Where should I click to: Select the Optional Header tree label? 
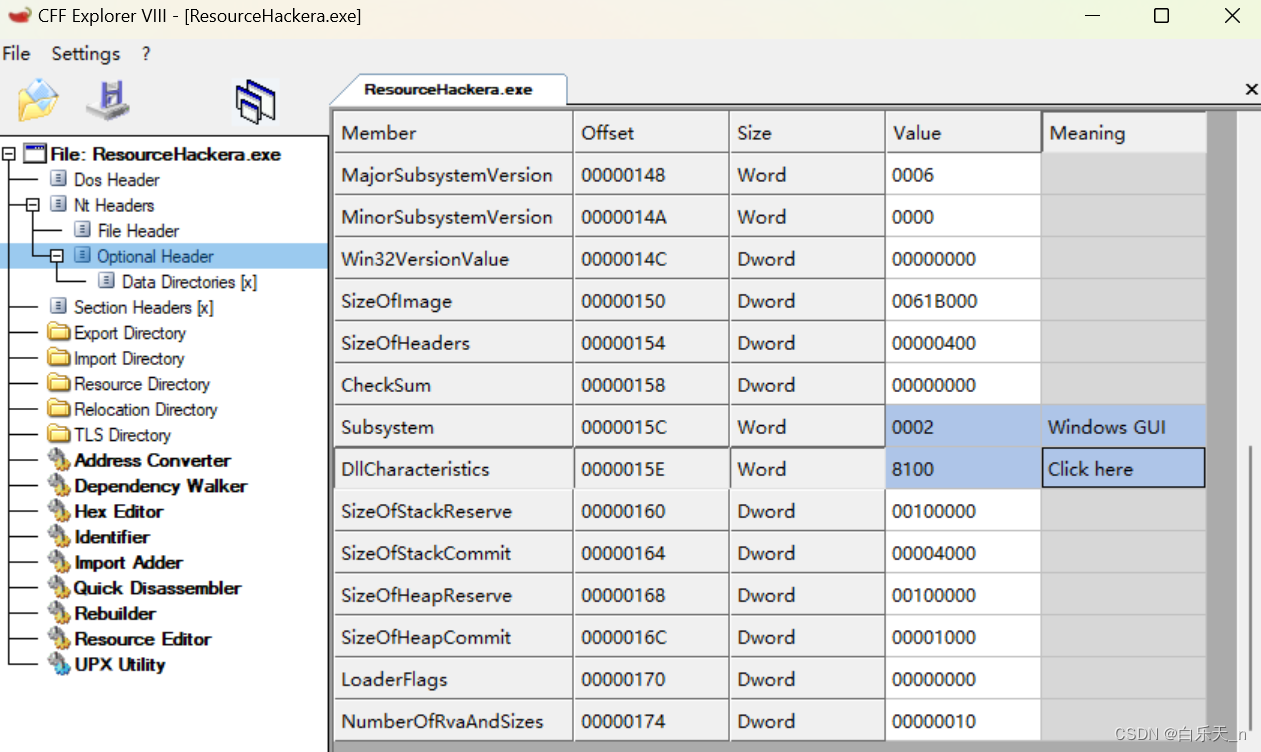pos(155,256)
